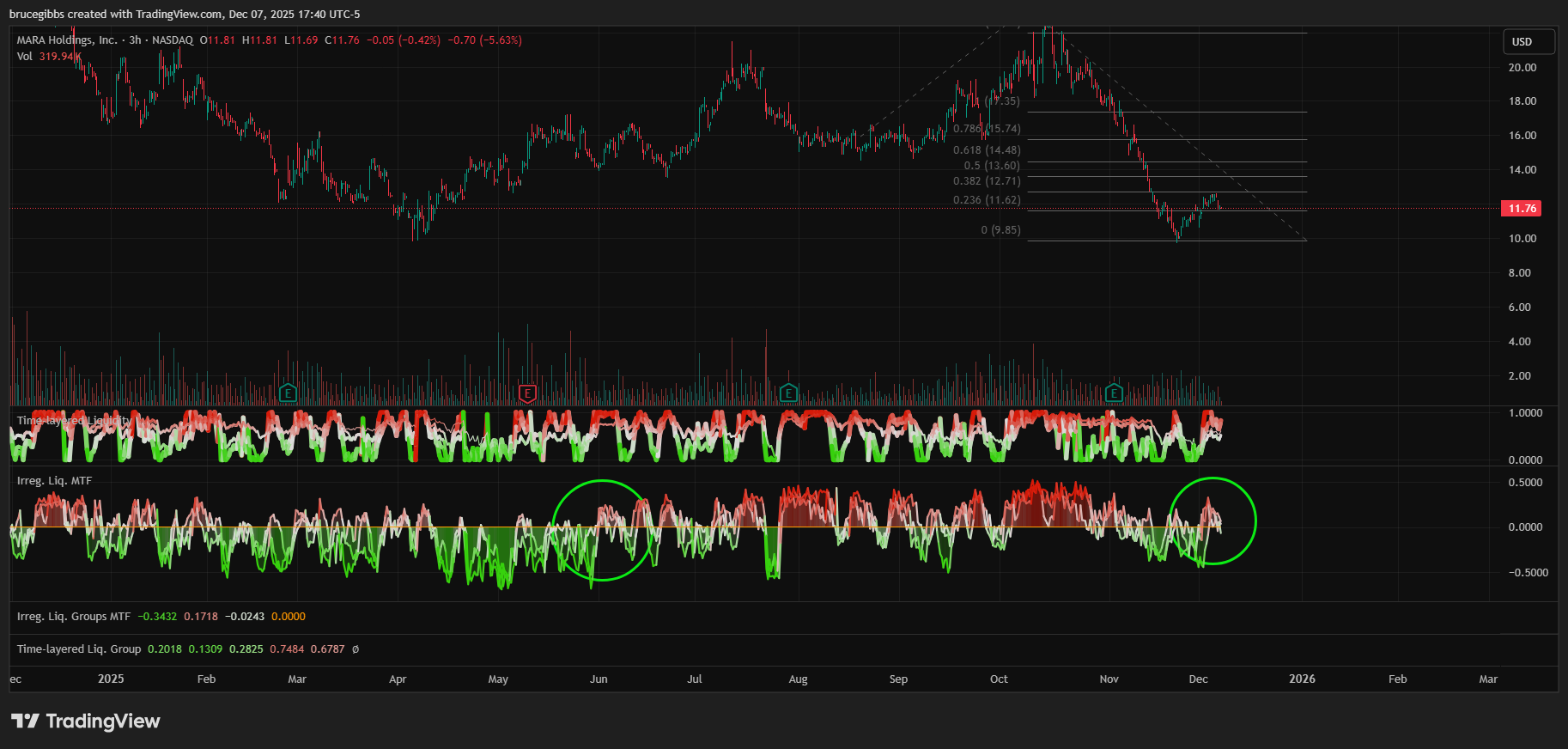Viewport: 1568px width, 749px height.
Task: Click the orange 0.0000 value in Irreg. Liq. Groups
Action: [x=289, y=617]
